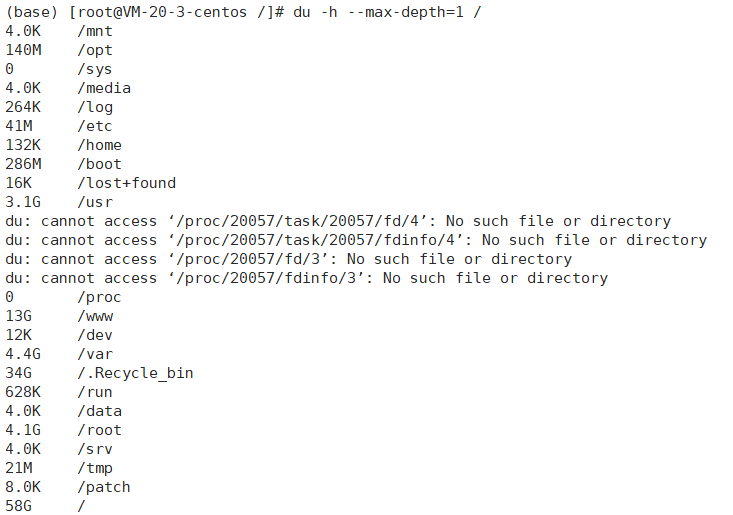Click the /tmp path text
Viewport: 733px width, 515px height.
(x=95, y=468)
